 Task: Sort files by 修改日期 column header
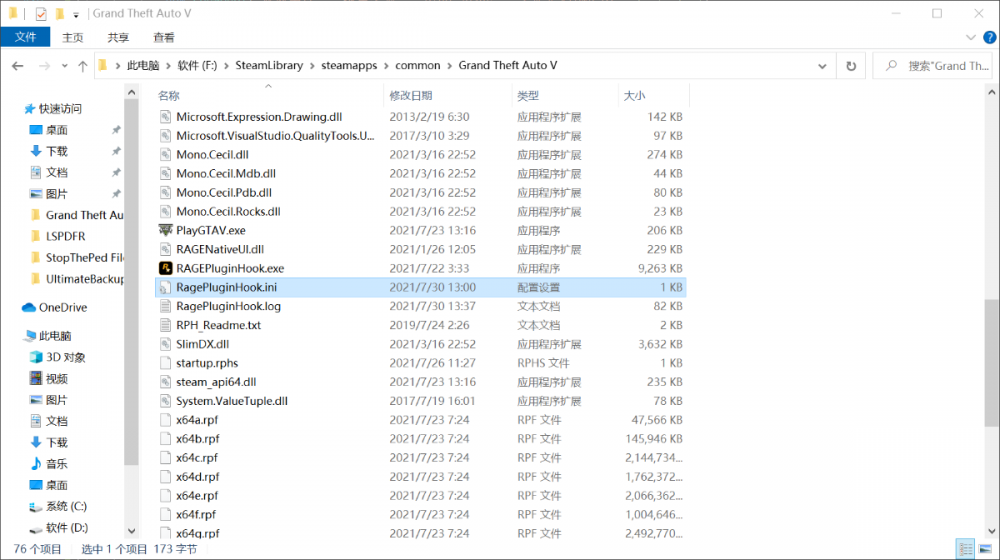tap(411, 95)
